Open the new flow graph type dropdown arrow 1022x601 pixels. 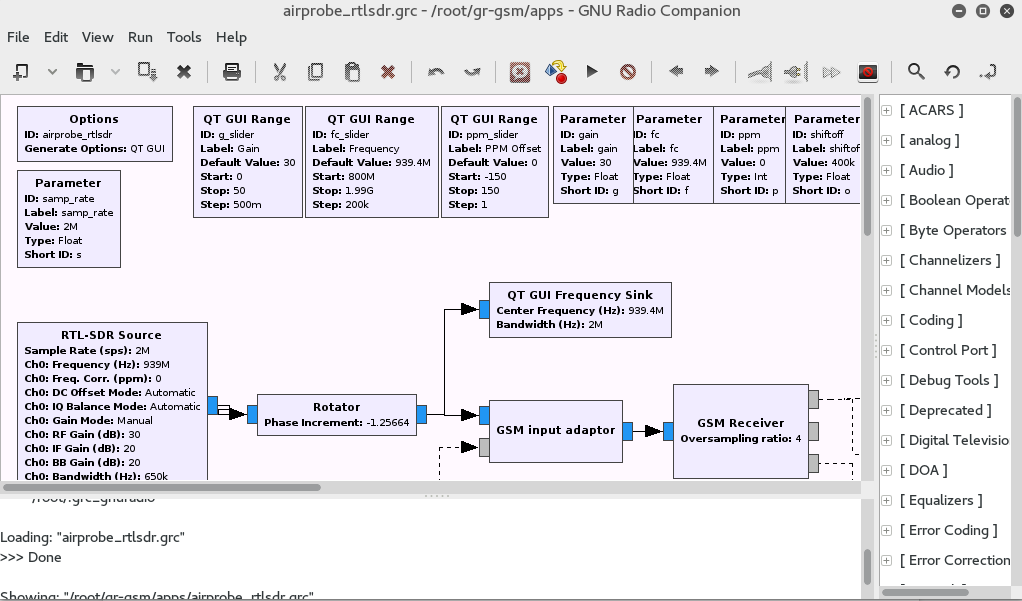tap(52, 72)
